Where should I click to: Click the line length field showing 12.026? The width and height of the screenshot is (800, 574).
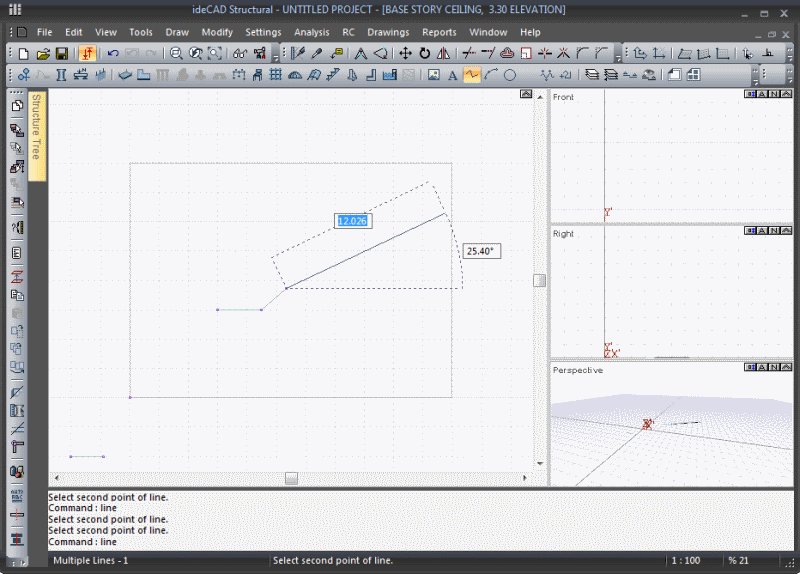[353, 221]
